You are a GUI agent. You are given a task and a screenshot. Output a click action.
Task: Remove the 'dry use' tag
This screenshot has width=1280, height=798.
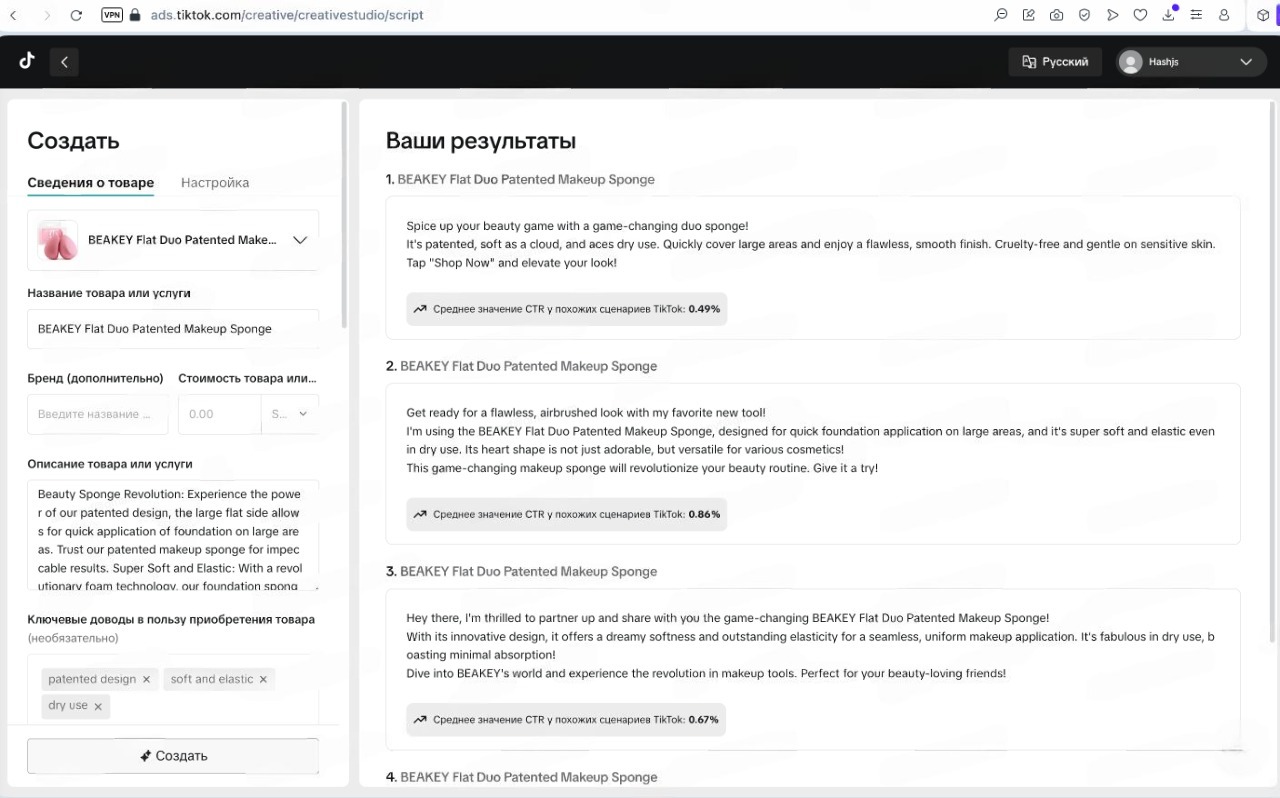click(98, 706)
